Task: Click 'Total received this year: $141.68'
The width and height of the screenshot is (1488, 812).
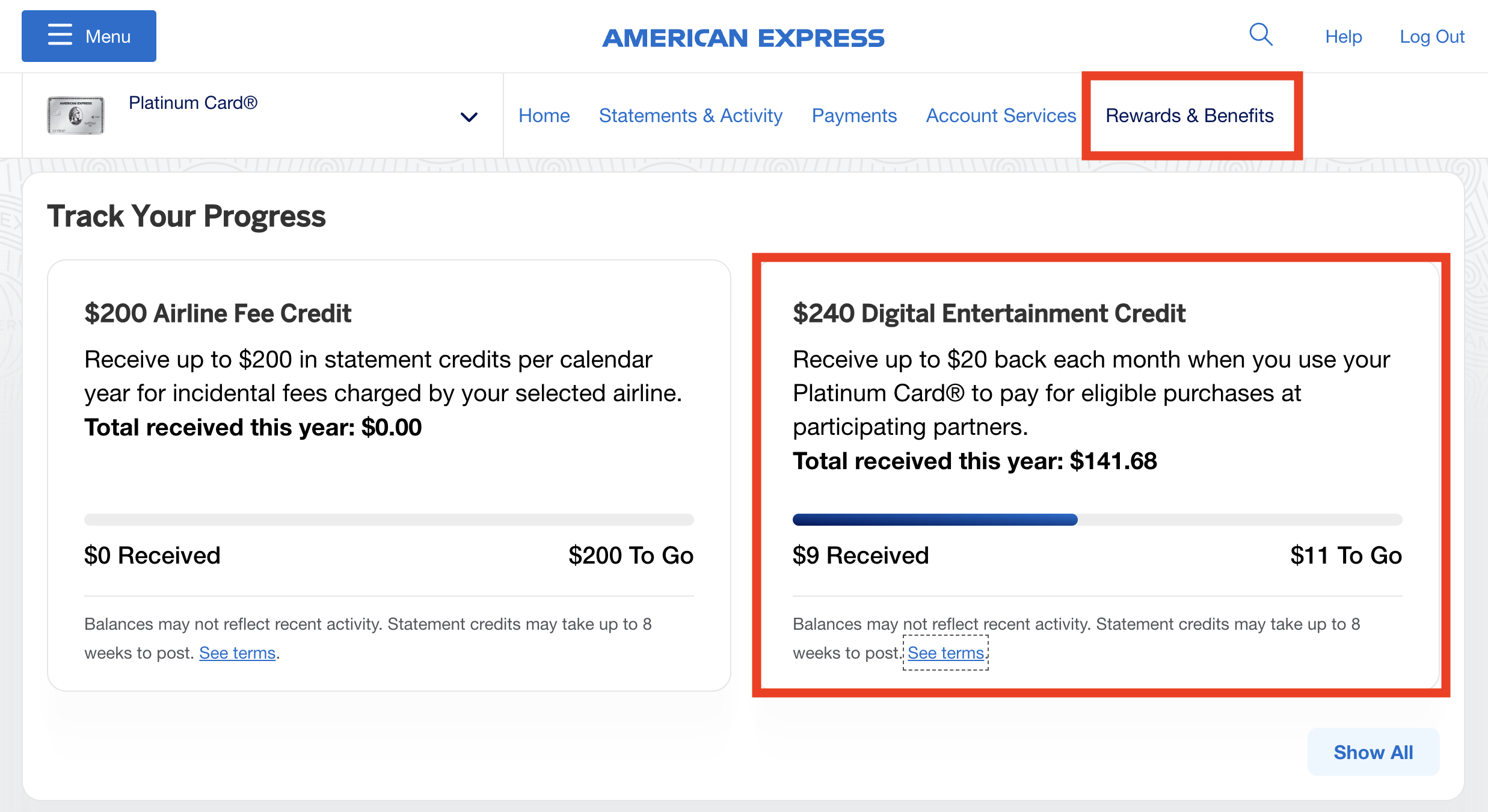Action: click(974, 461)
